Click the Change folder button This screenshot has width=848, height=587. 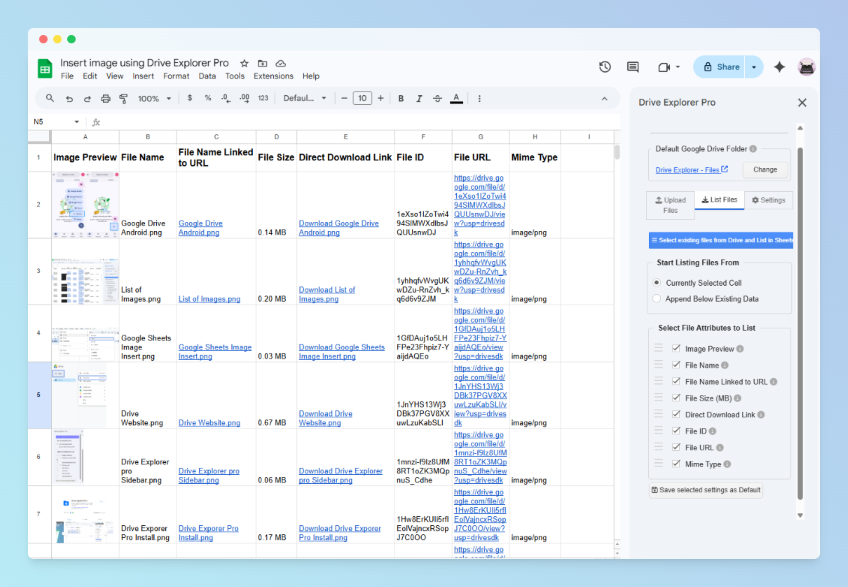765,170
